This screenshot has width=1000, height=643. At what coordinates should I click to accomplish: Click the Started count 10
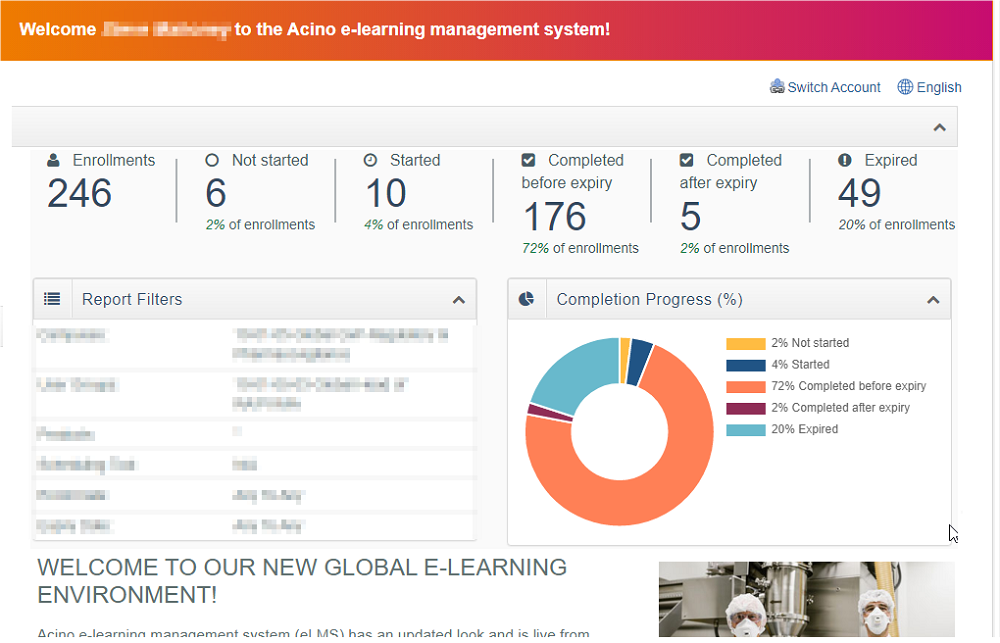point(385,193)
